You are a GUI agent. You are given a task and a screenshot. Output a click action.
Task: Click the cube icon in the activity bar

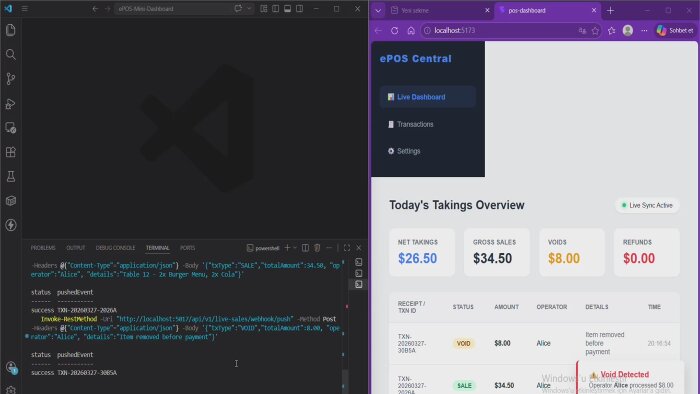point(11,201)
